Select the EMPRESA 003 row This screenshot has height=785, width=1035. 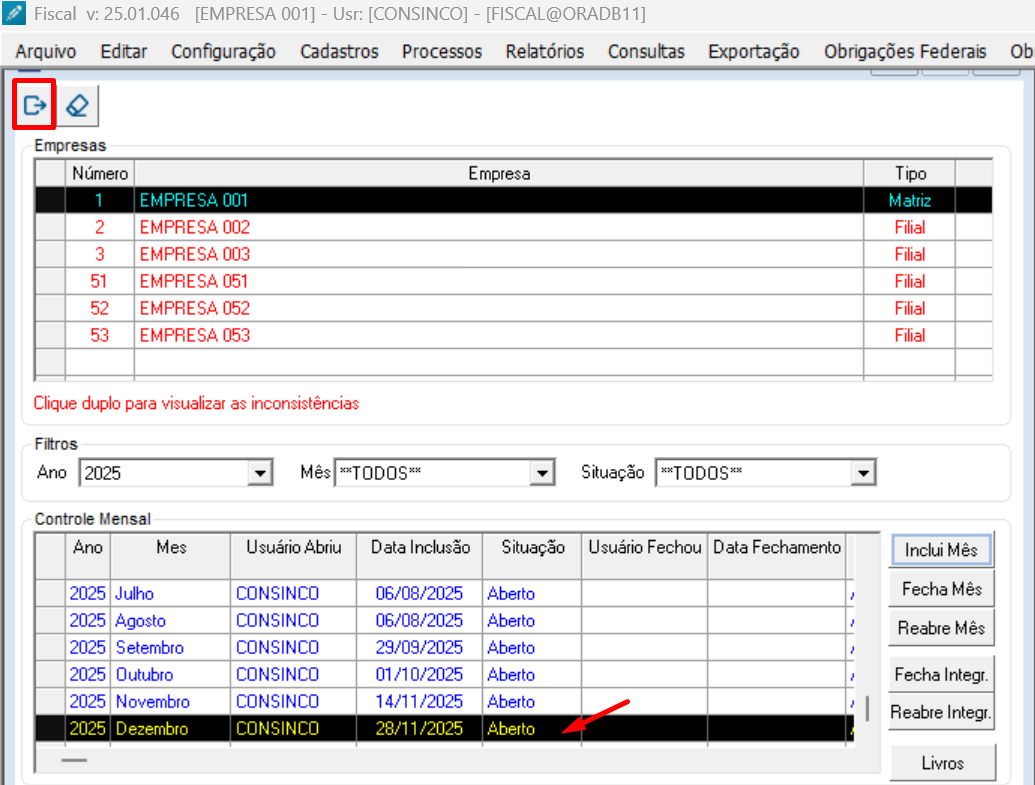[514, 254]
